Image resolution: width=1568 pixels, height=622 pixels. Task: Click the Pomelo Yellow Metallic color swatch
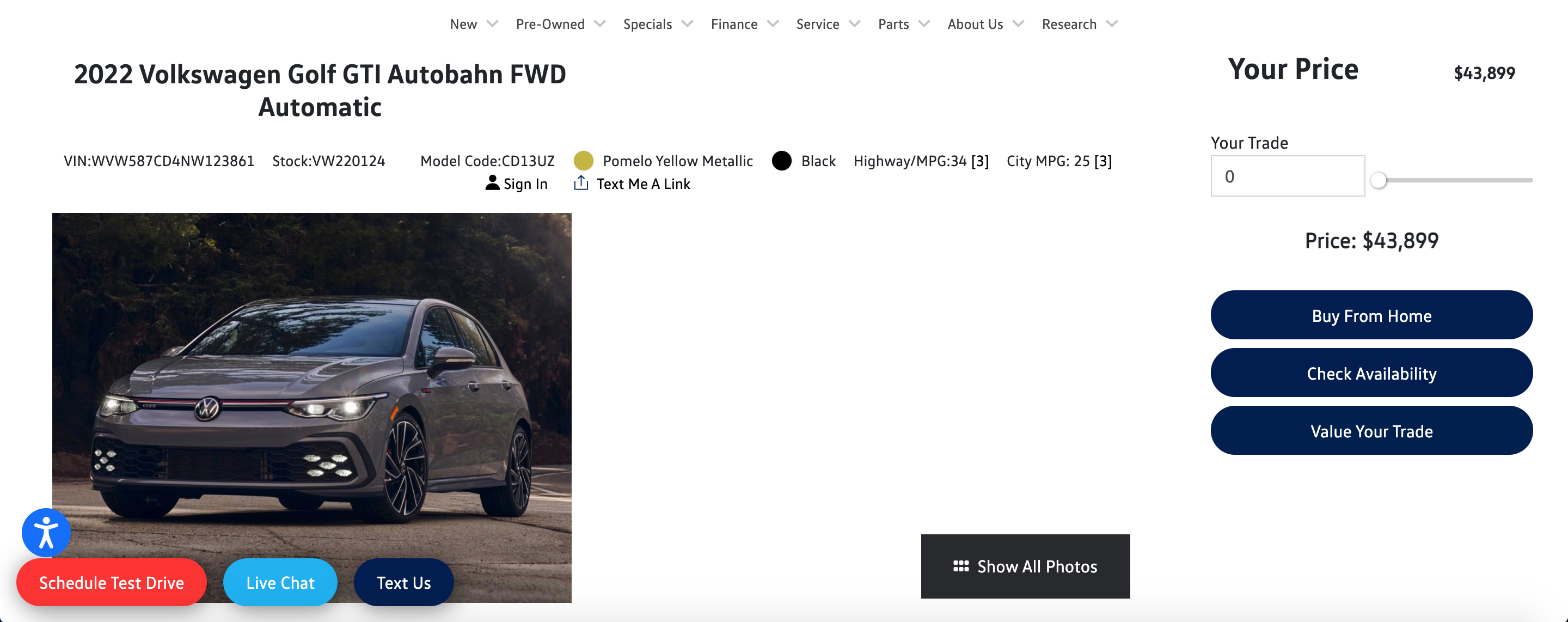coord(583,161)
